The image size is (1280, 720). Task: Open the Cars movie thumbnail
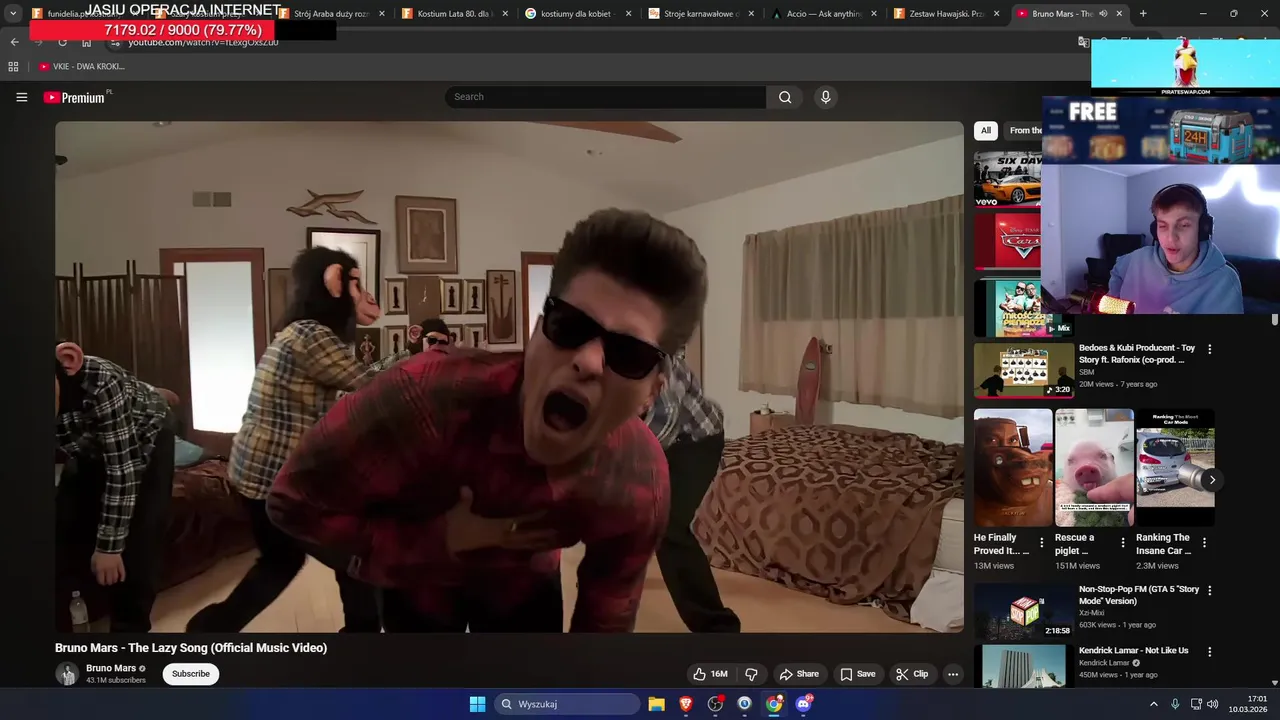pos(1008,241)
